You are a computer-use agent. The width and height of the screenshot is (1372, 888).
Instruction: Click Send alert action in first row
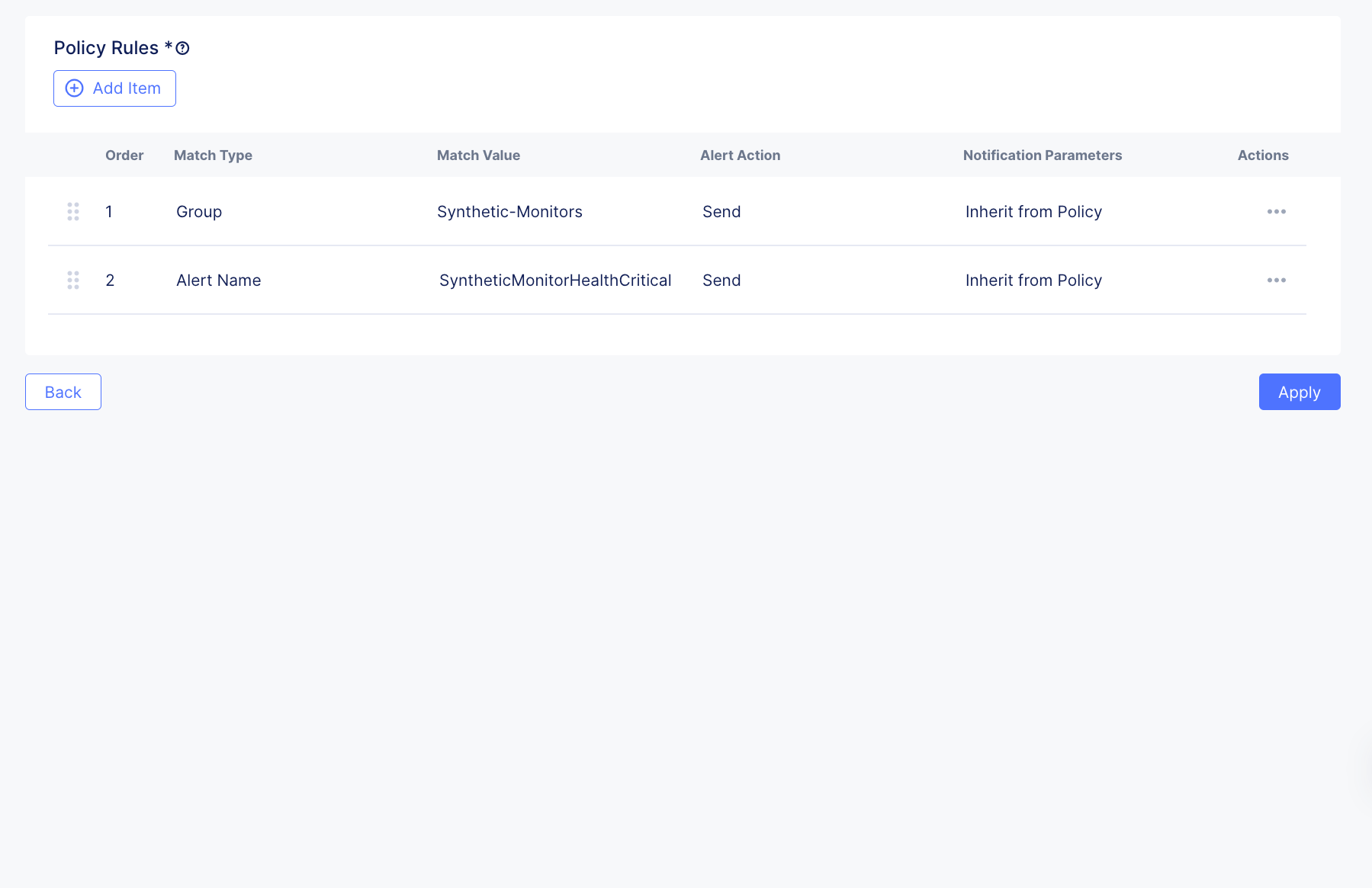[x=721, y=212]
